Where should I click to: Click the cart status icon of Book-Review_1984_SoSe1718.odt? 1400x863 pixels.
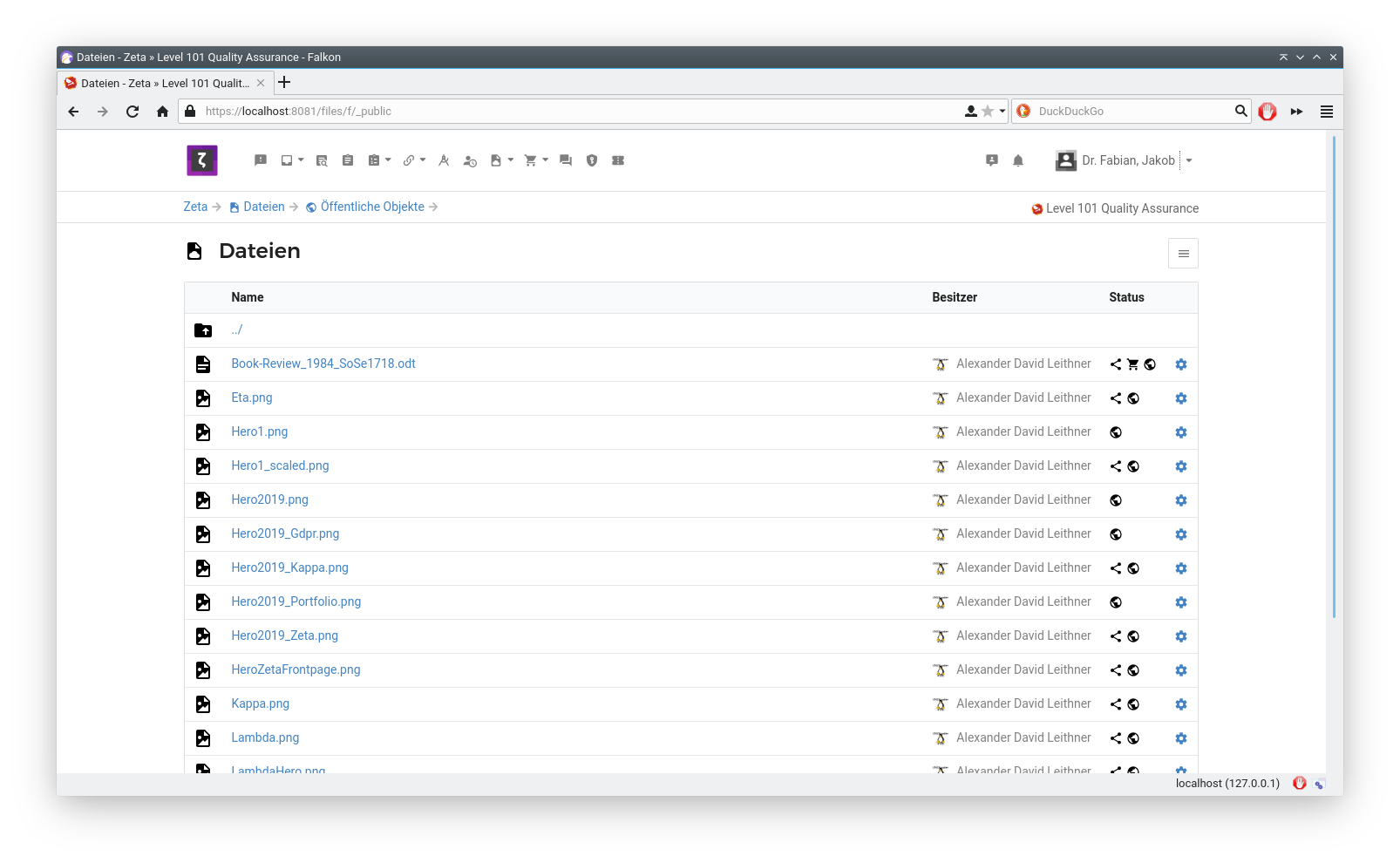(x=1133, y=364)
